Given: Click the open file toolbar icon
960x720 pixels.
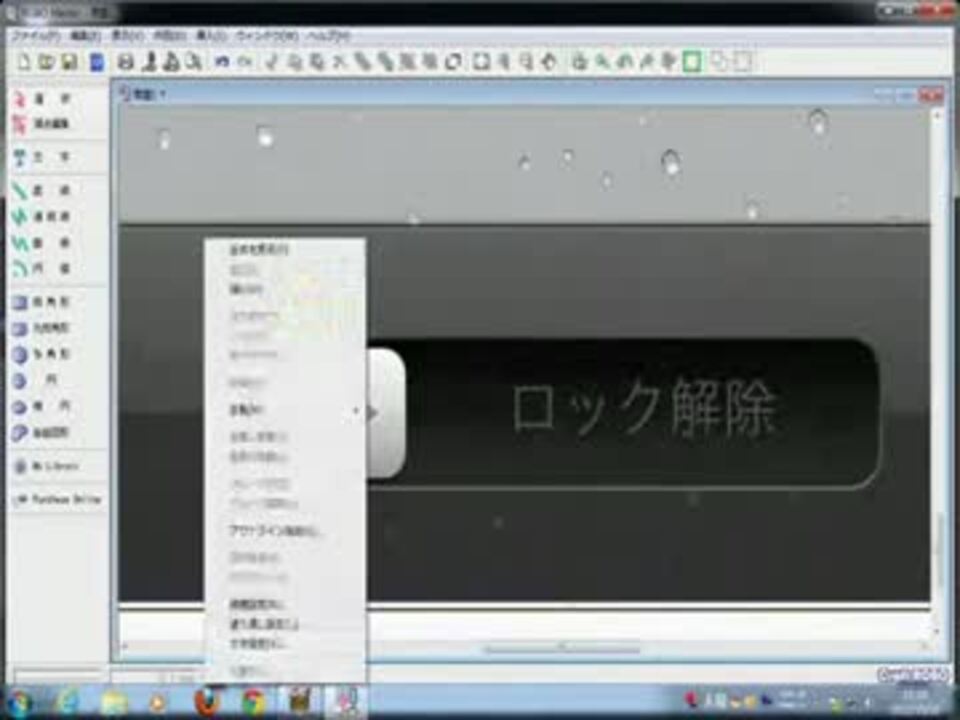Looking at the screenshot, I should tap(46, 62).
